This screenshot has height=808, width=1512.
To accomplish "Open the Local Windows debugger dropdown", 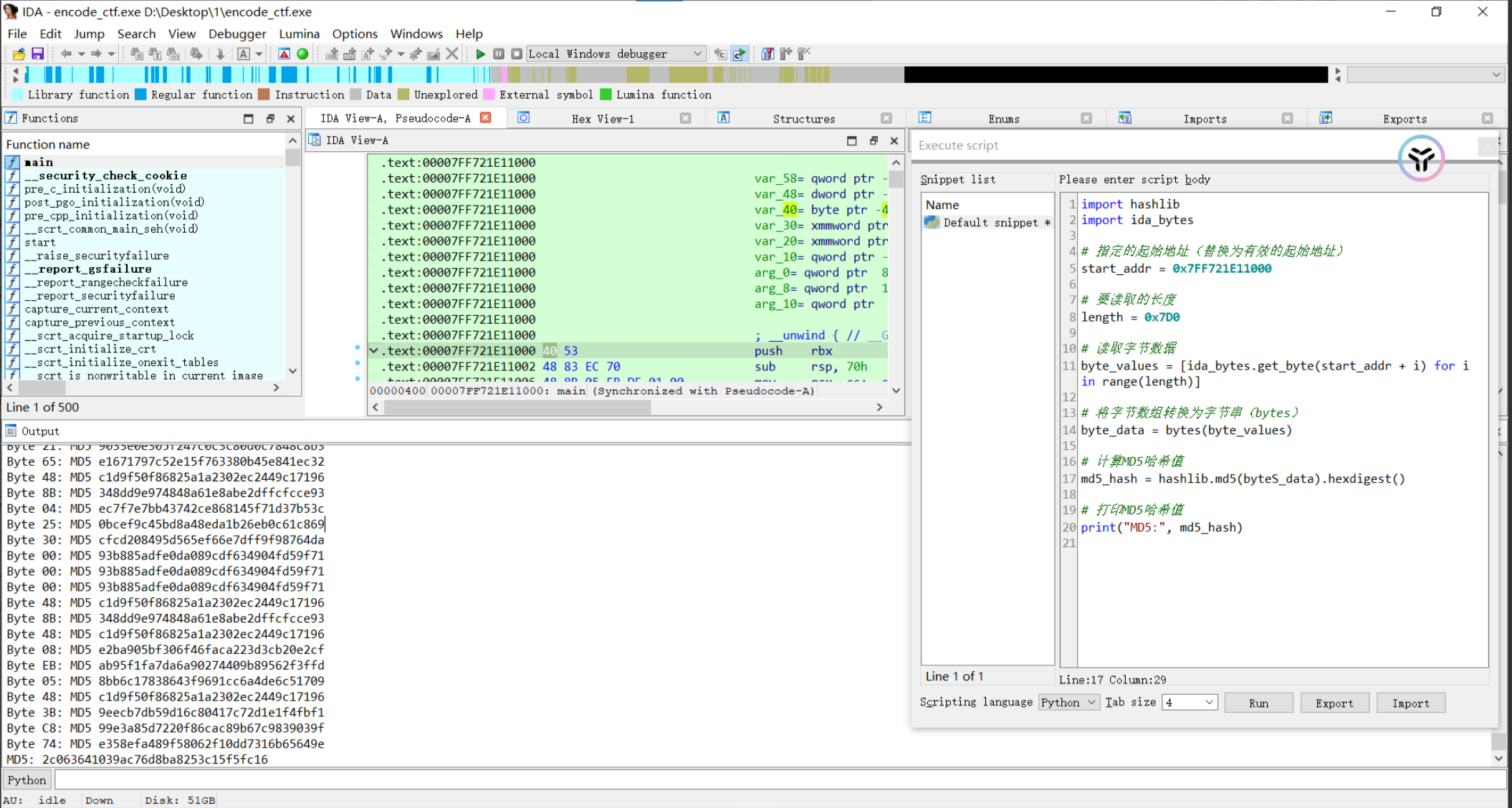I will (697, 54).
